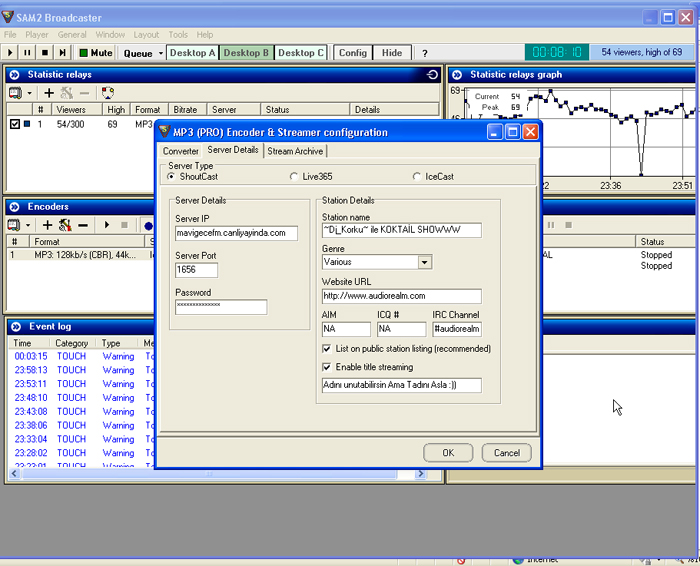
Task: Switch to the Converter tab
Action: pyautogui.click(x=180, y=151)
